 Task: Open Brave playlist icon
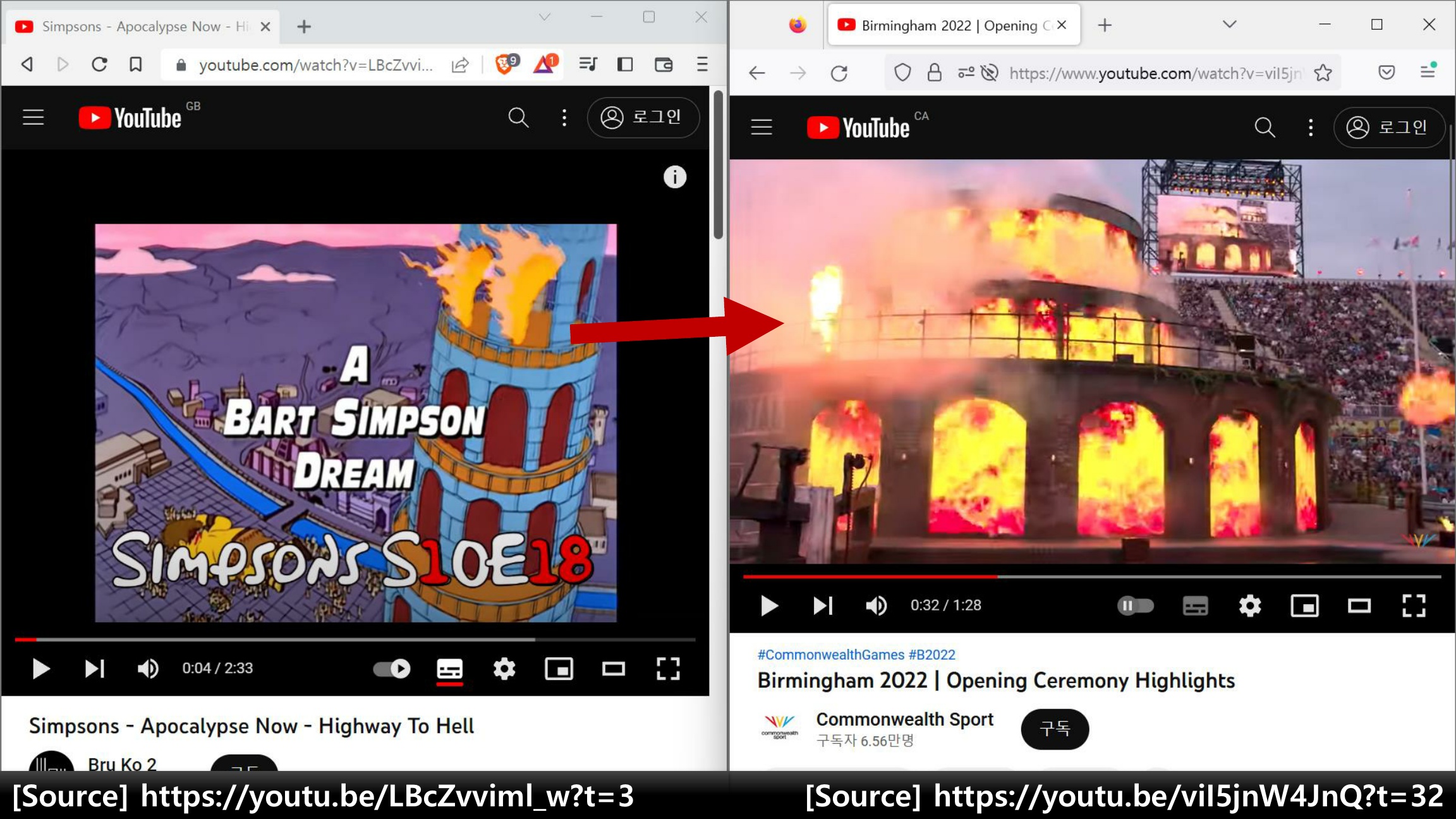588,64
